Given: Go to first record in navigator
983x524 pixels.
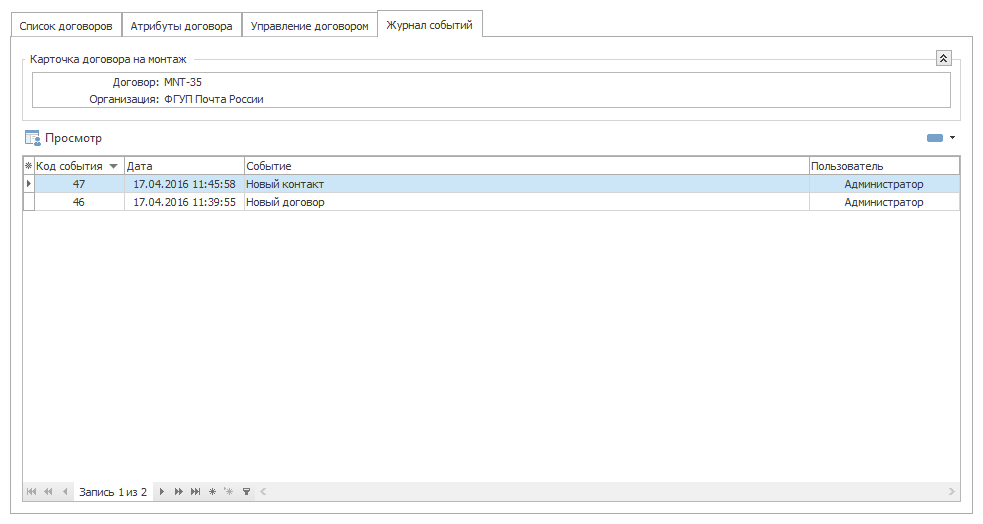Looking at the screenshot, I should click(x=31, y=492).
